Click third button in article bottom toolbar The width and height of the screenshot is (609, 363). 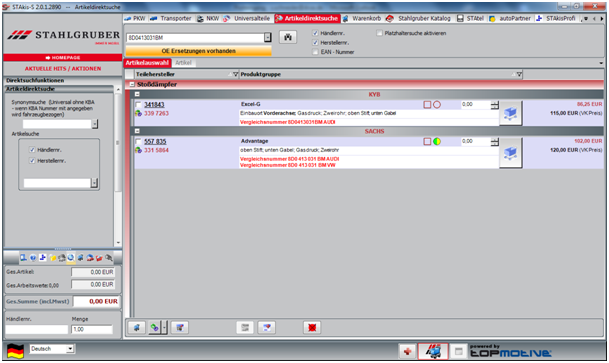pyautogui.click(x=180, y=328)
